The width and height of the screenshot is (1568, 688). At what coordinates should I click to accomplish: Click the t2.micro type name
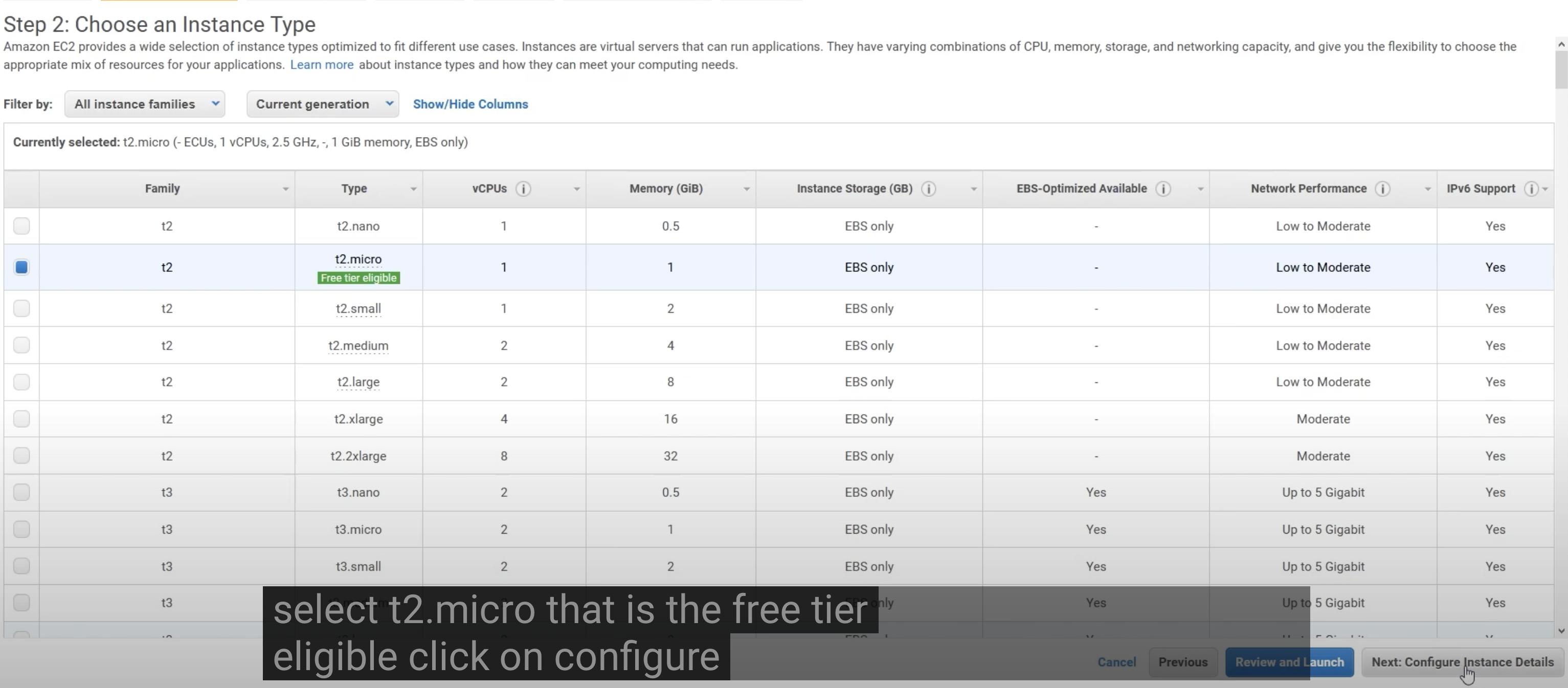(x=359, y=259)
